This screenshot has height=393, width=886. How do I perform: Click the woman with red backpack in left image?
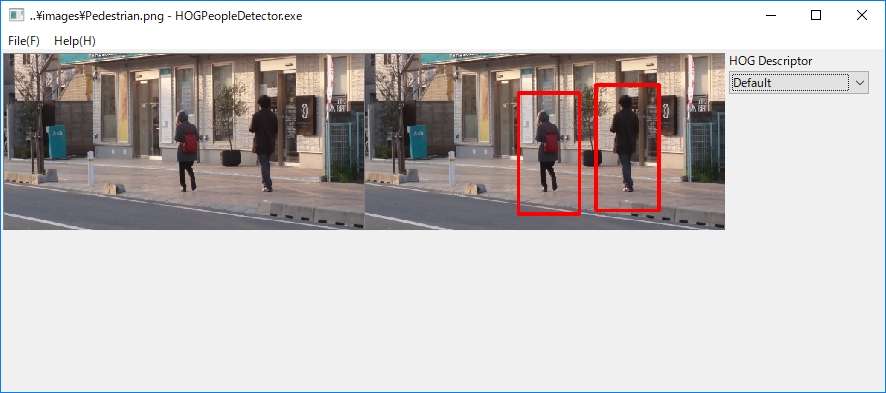click(x=186, y=151)
